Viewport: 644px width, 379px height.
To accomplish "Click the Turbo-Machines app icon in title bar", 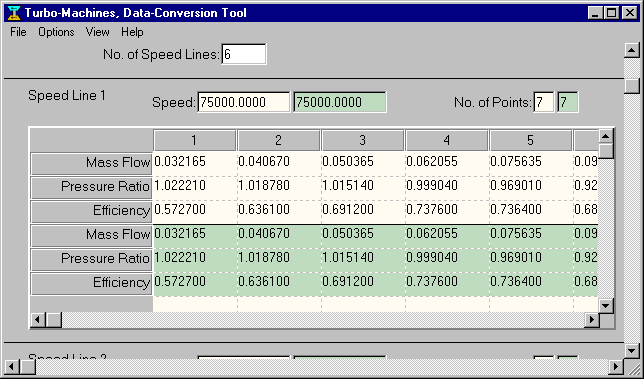I will coord(14,13).
